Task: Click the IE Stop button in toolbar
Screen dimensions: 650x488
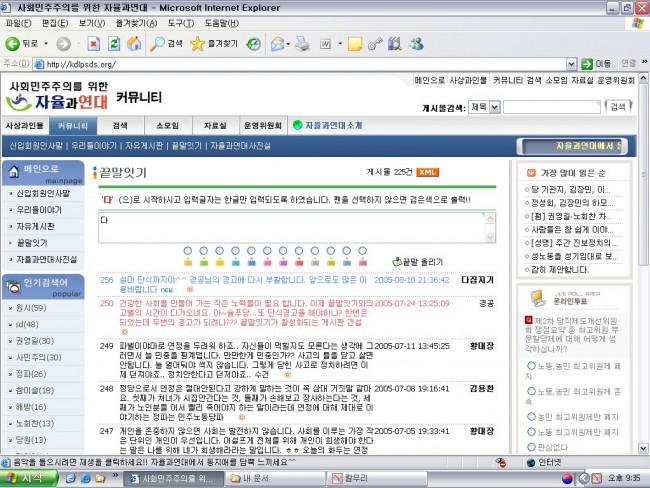Action: point(93,44)
